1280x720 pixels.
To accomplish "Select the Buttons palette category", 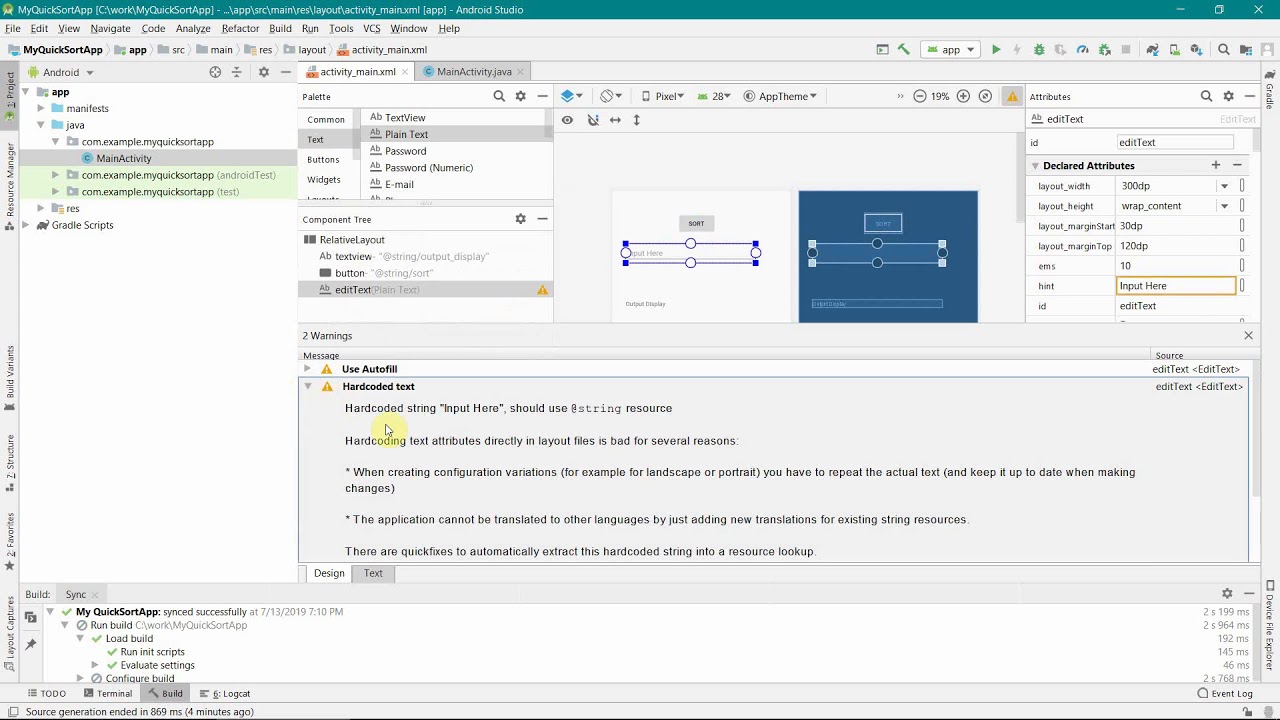I will [323, 160].
